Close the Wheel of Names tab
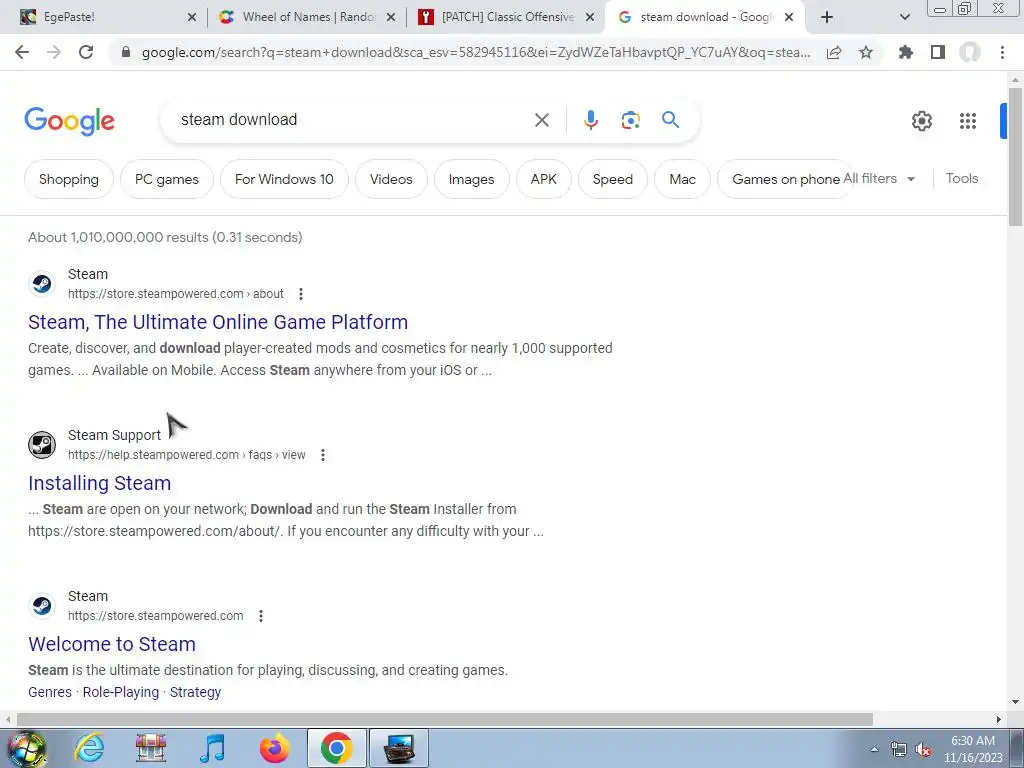Screen dimensions: 1024x768 click(x=391, y=18)
